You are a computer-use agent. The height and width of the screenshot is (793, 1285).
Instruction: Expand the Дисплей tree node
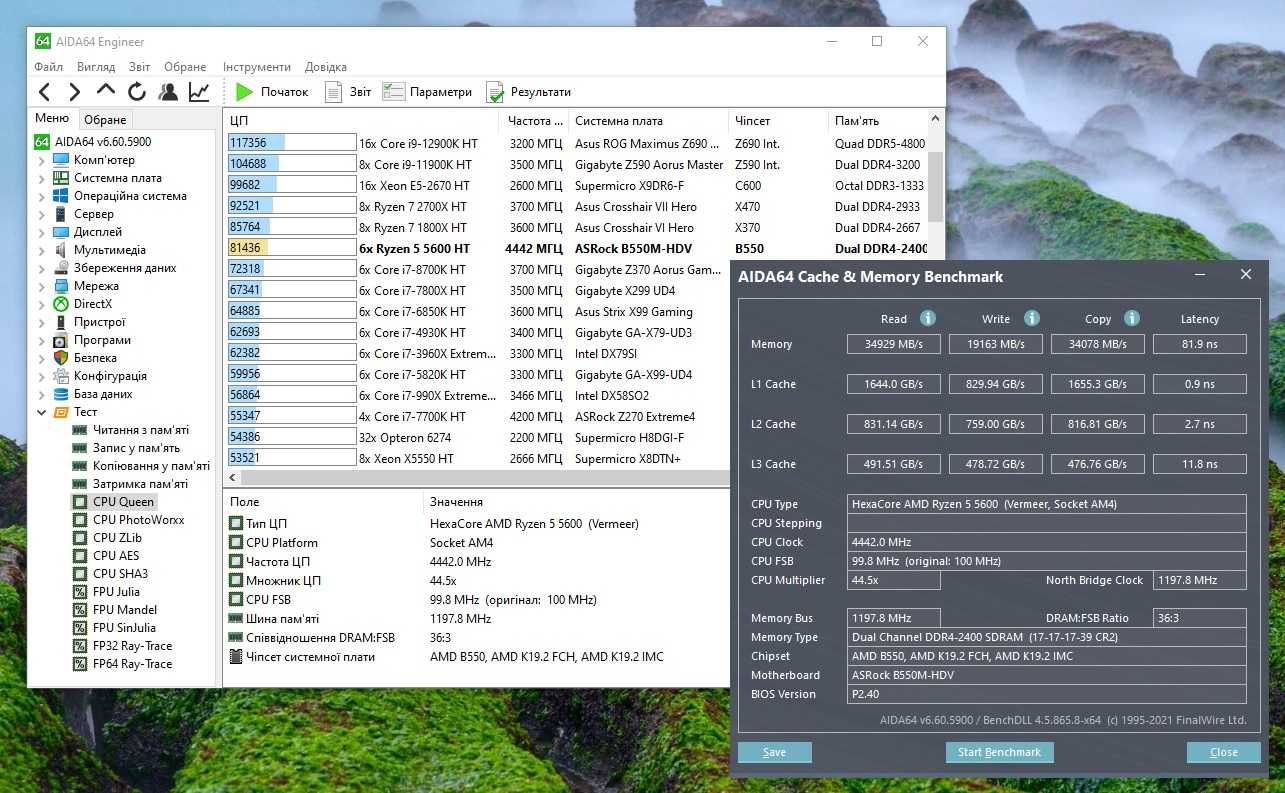pyautogui.click(x=41, y=232)
